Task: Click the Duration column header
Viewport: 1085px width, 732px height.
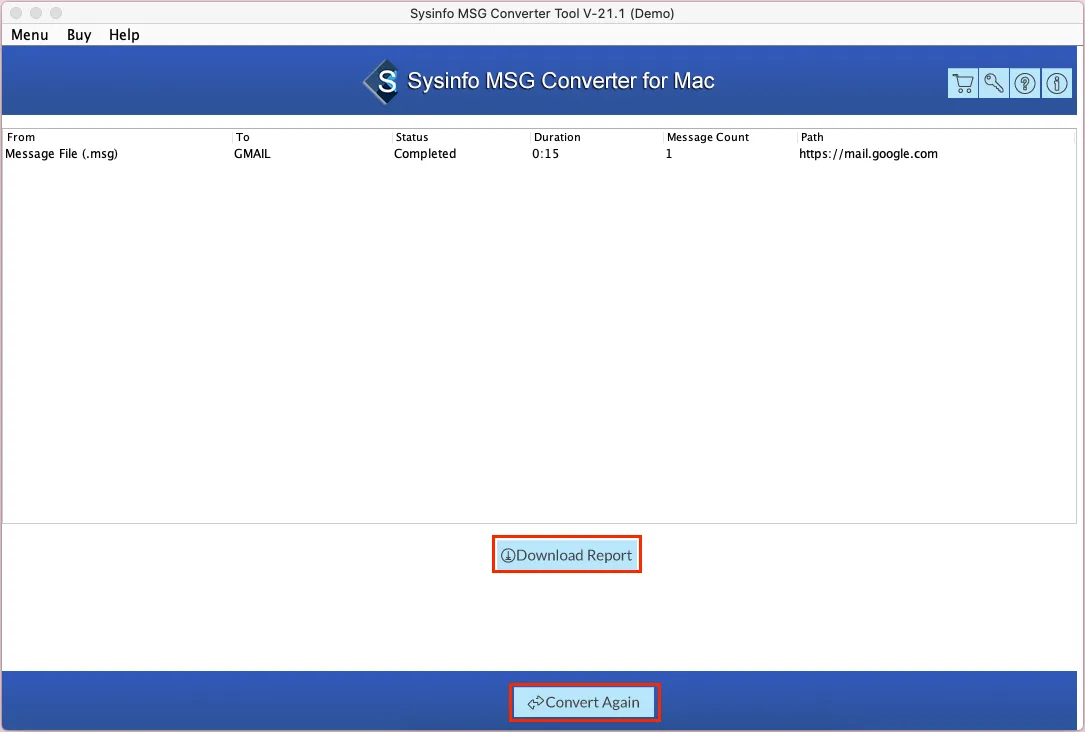Action: click(557, 137)
